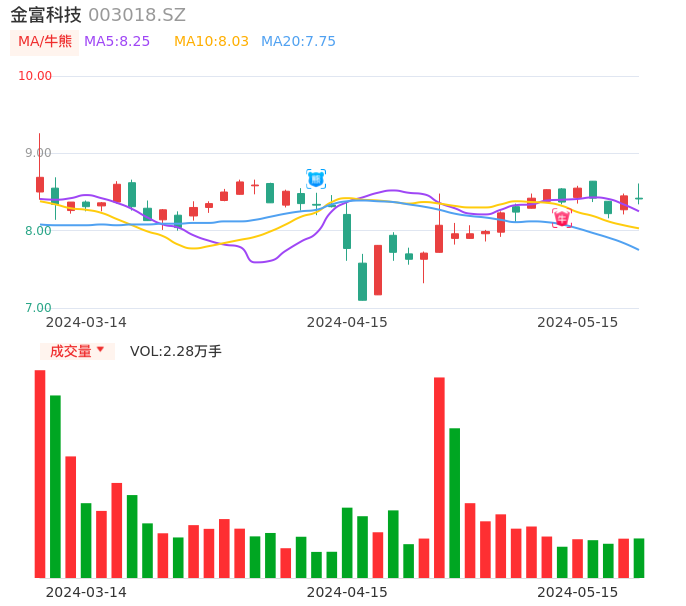The height and width of the screenshot is (606, 686).
Task: Click the last green volume bar at far right
Action: (x=639, y=558)
